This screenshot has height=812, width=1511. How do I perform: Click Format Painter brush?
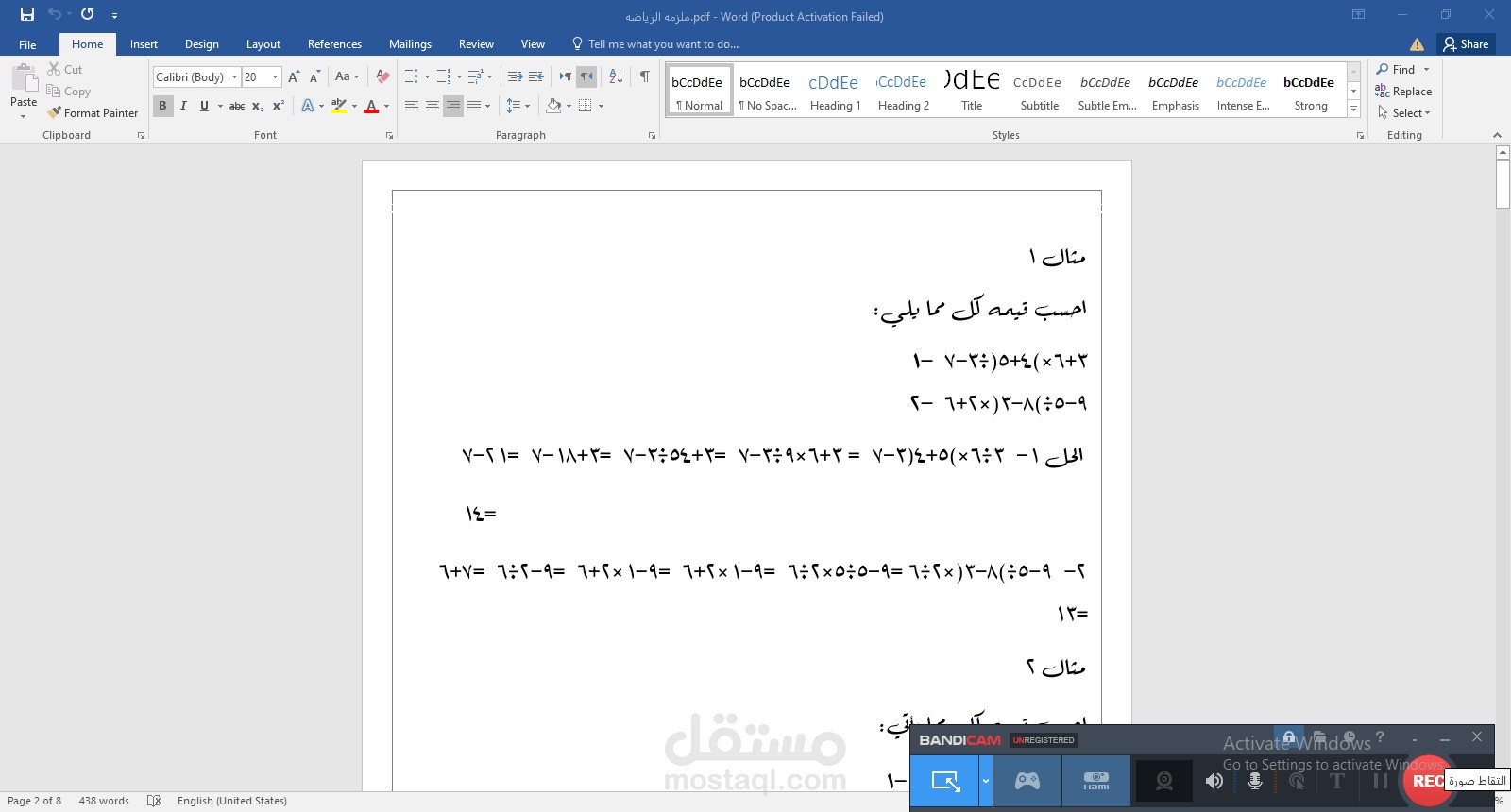[x=93, y=112]
